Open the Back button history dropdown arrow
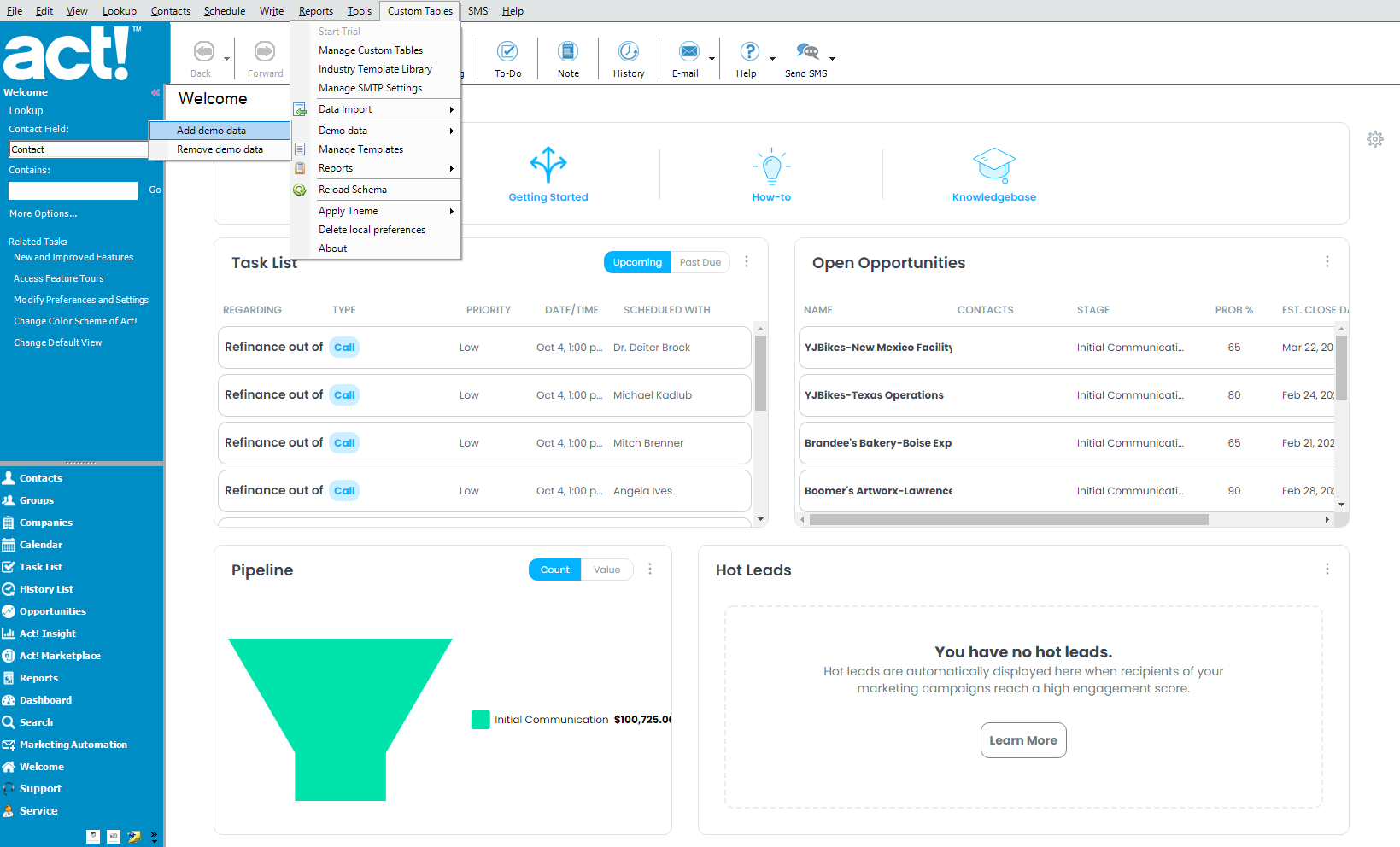 226,59
